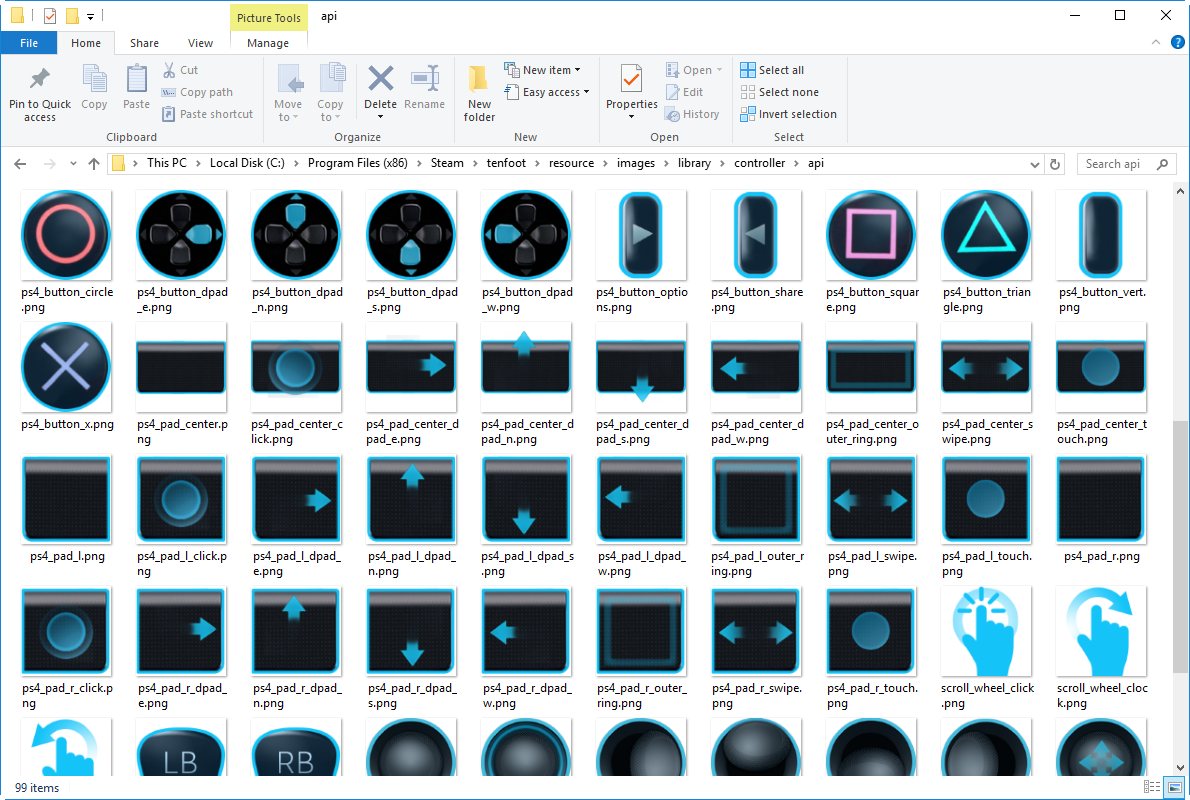Viewport: 1190px width, 800px height.
Task: Open Explorer Help via the blue question mark
Action: coord(1178,43)
